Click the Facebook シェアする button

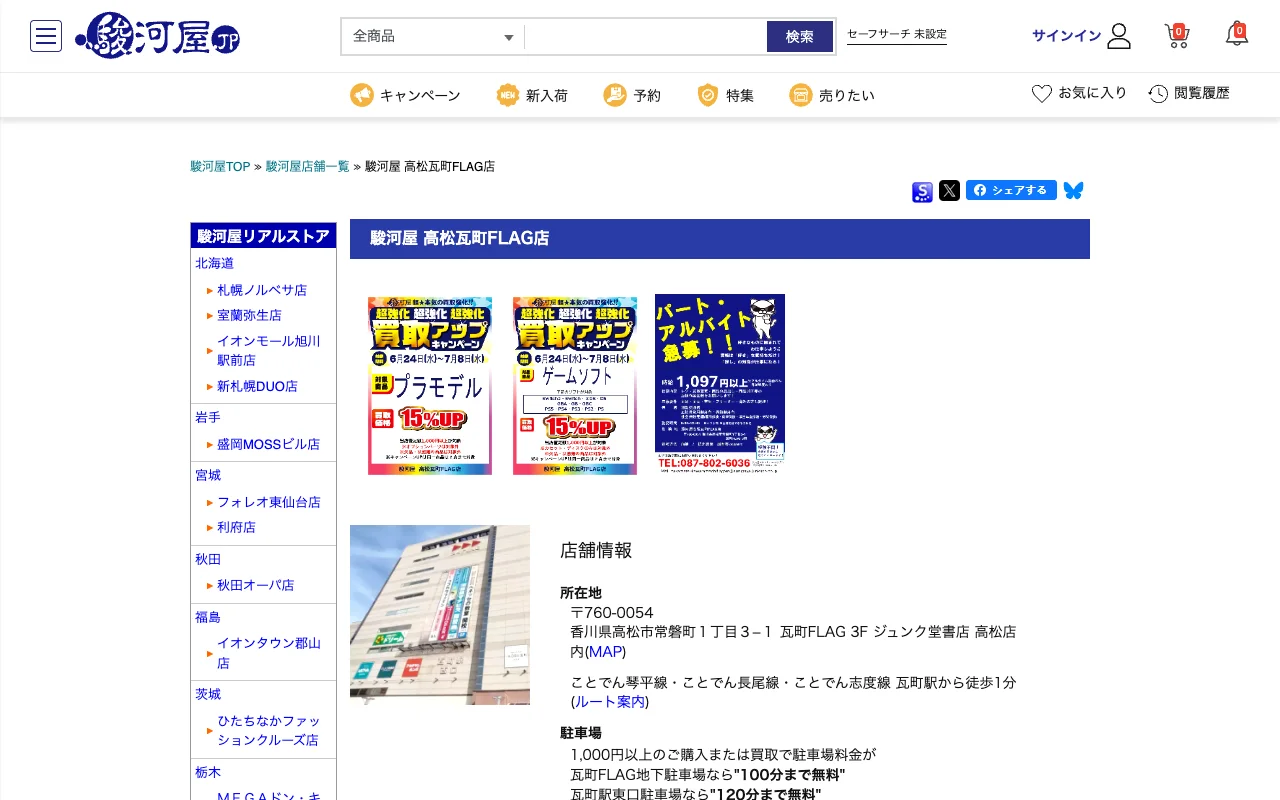coord(1011,190)
